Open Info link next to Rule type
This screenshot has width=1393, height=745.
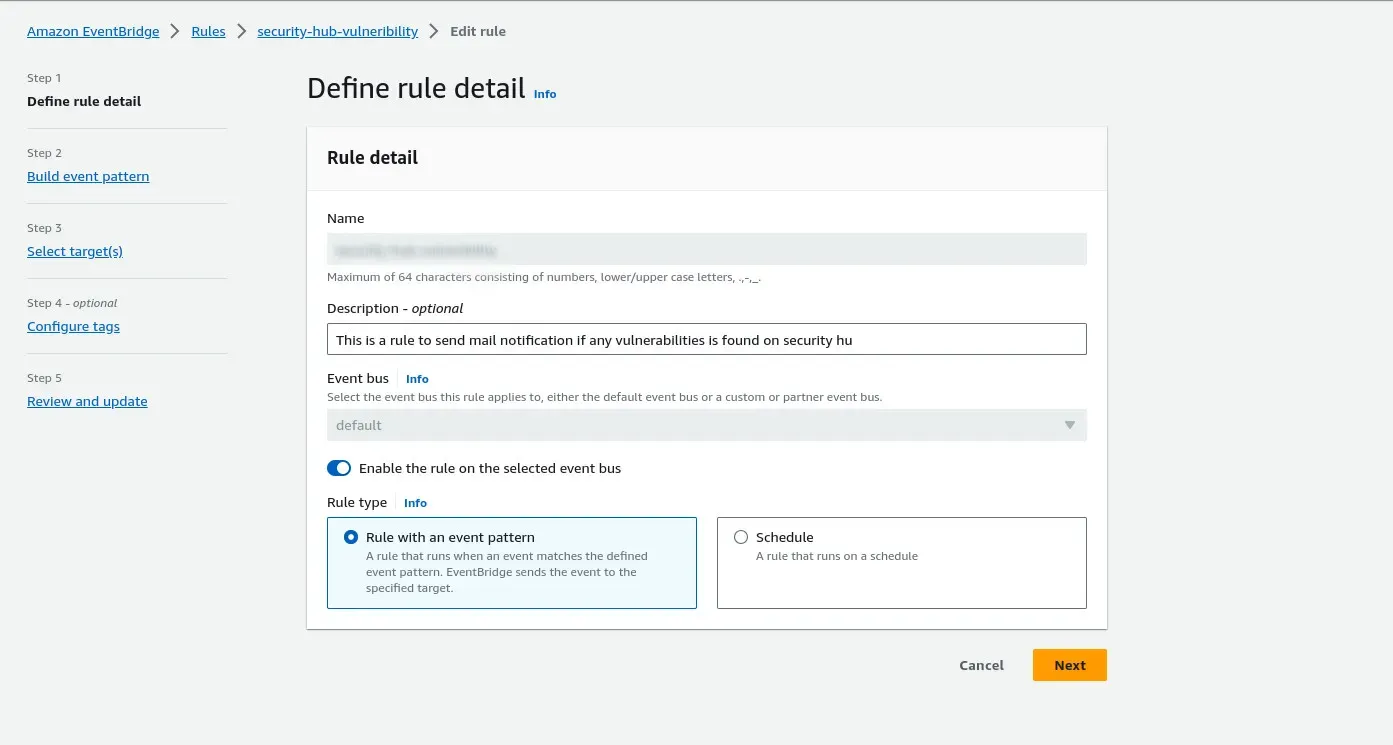coord(415,503)
